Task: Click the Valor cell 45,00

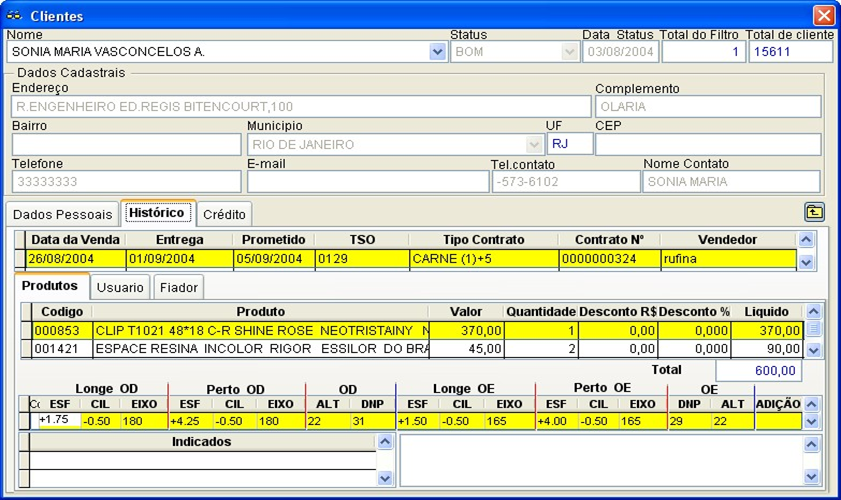Action: pos(467,349)
